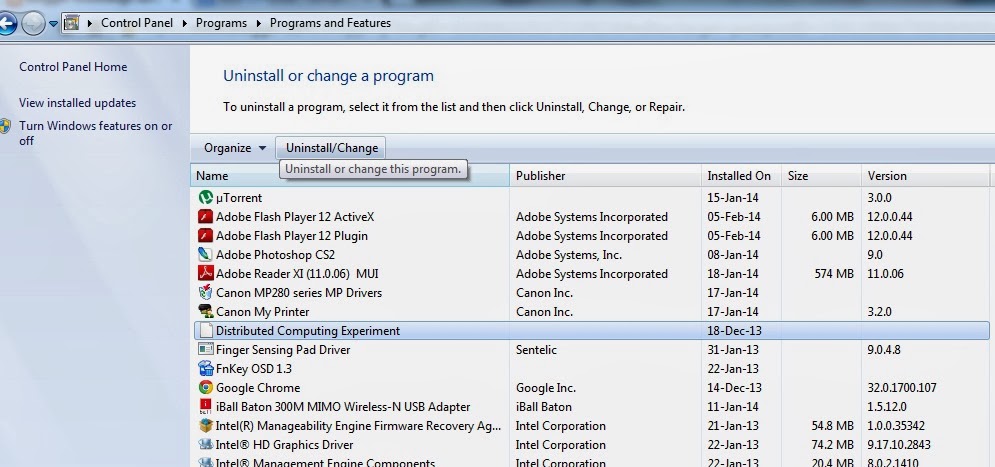Click Control Panel in the address breadcrumb
The image size is (995, 467).
click(x=137, y=23)
